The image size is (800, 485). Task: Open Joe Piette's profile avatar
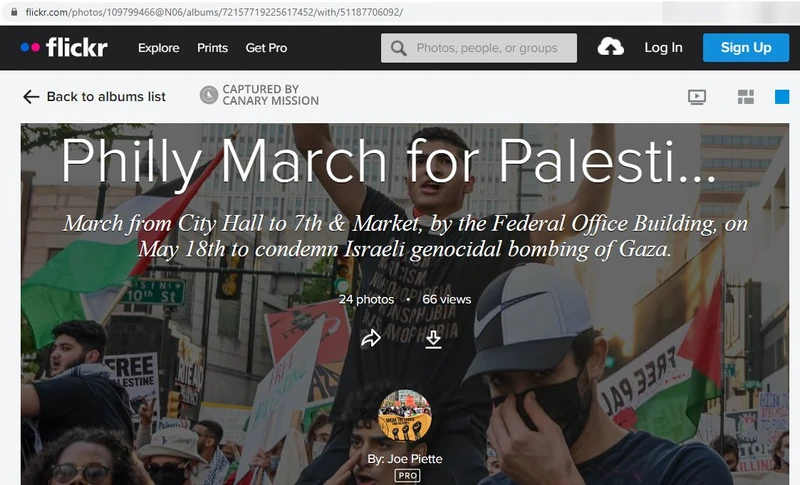coord(405,416)
